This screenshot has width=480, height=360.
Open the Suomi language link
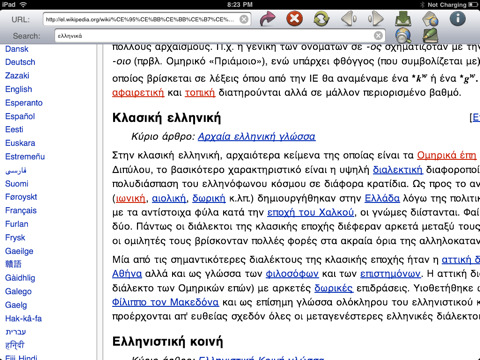coord(17,184)
